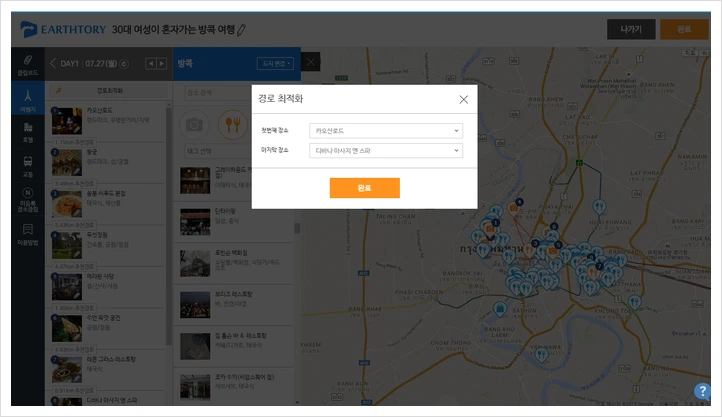Click the shopping bag marker on map

pyautogui.click(x=500, y=308)
